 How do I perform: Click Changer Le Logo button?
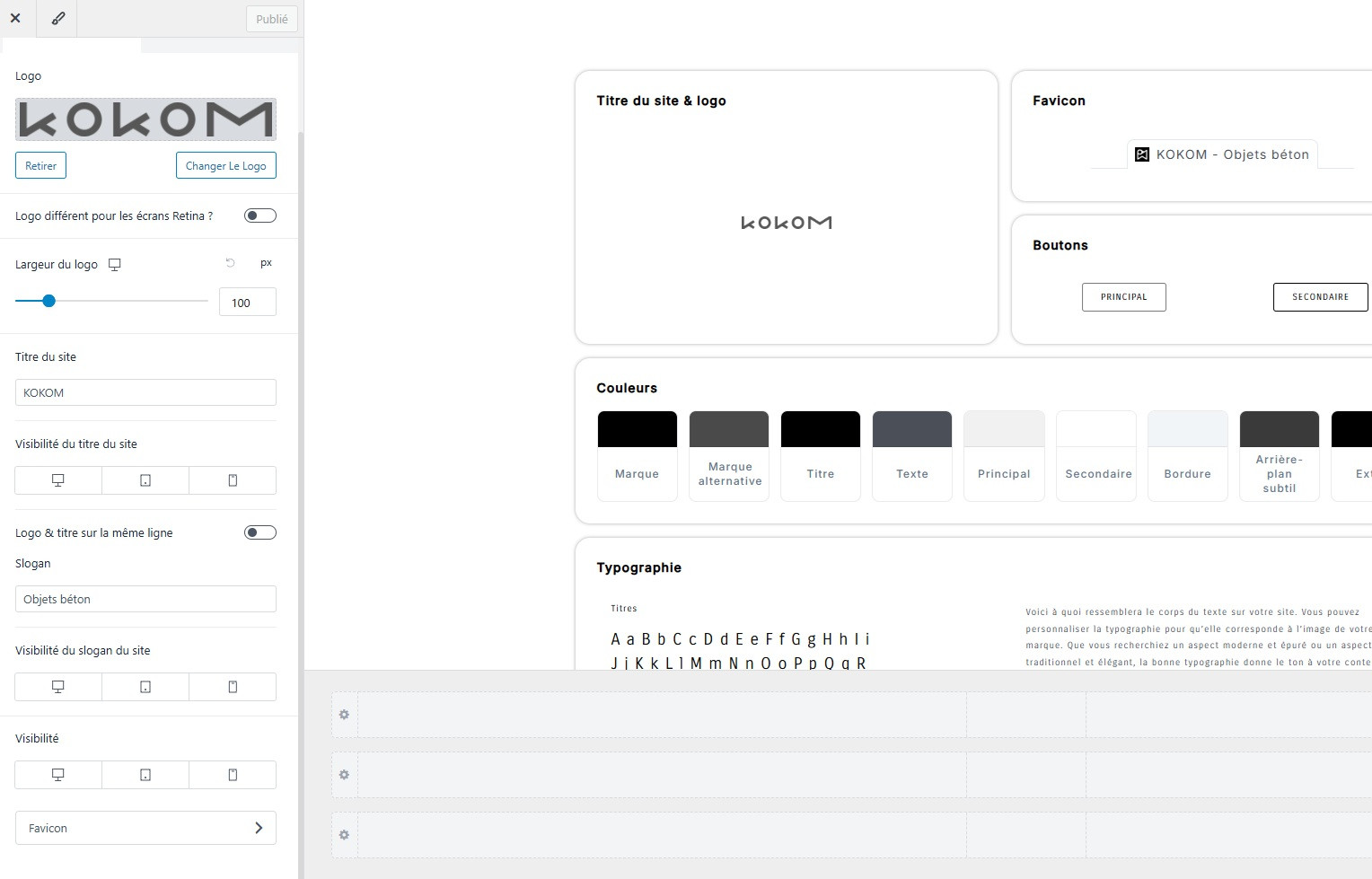[x=225, y=166]
